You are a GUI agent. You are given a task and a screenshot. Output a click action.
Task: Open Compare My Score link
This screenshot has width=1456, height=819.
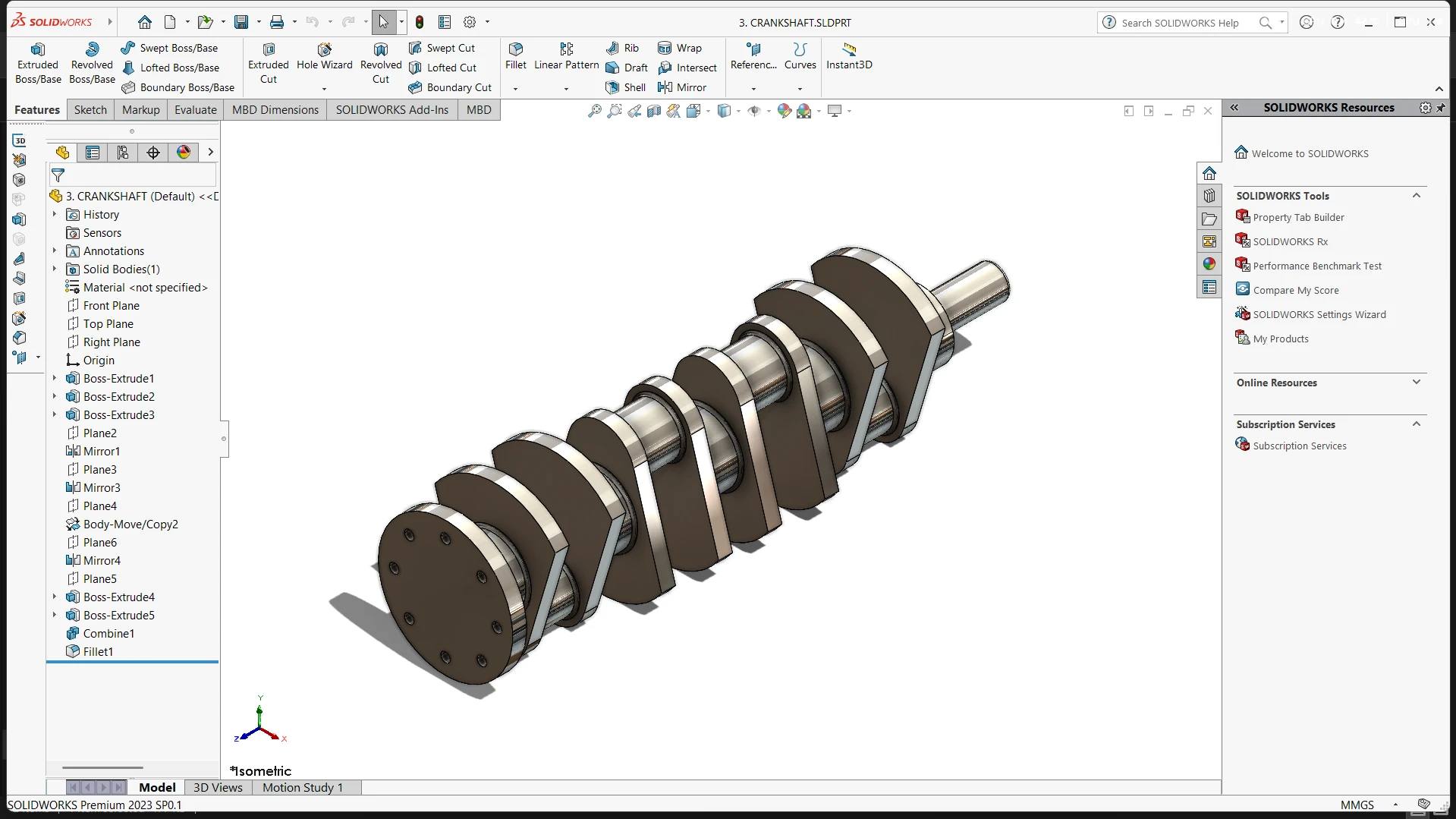click(x=1296, y=290)
